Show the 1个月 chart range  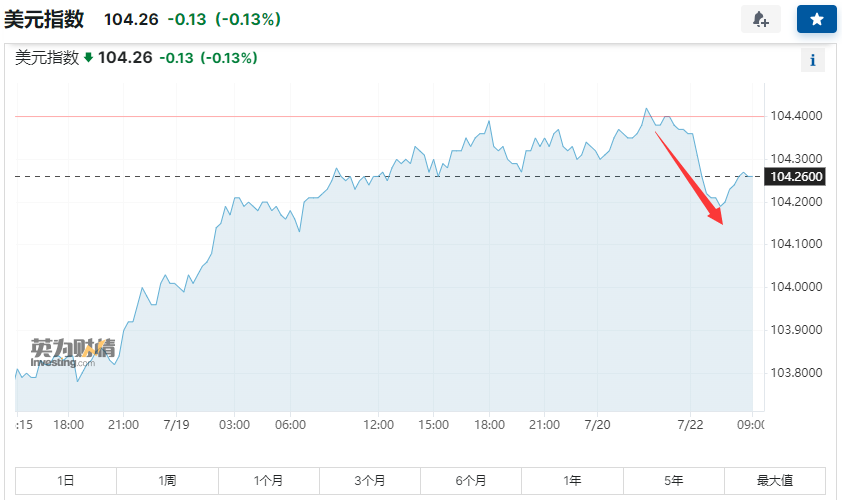pos(268,481)
